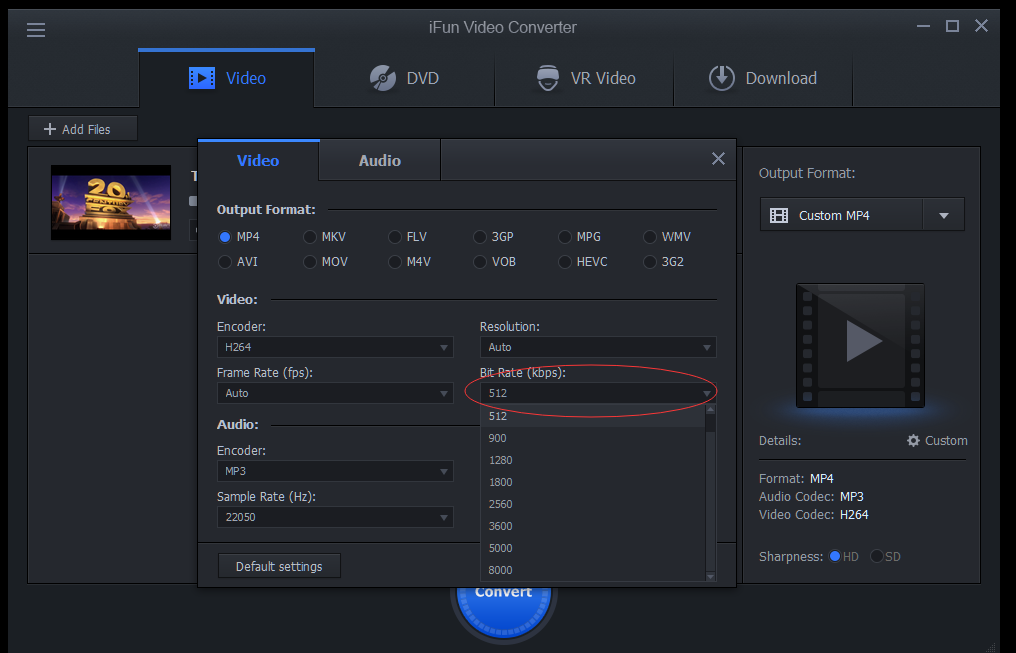Open the DVD tab
Image resolution: width=1016 pixels, height=653 pixels.
(404, 78)
